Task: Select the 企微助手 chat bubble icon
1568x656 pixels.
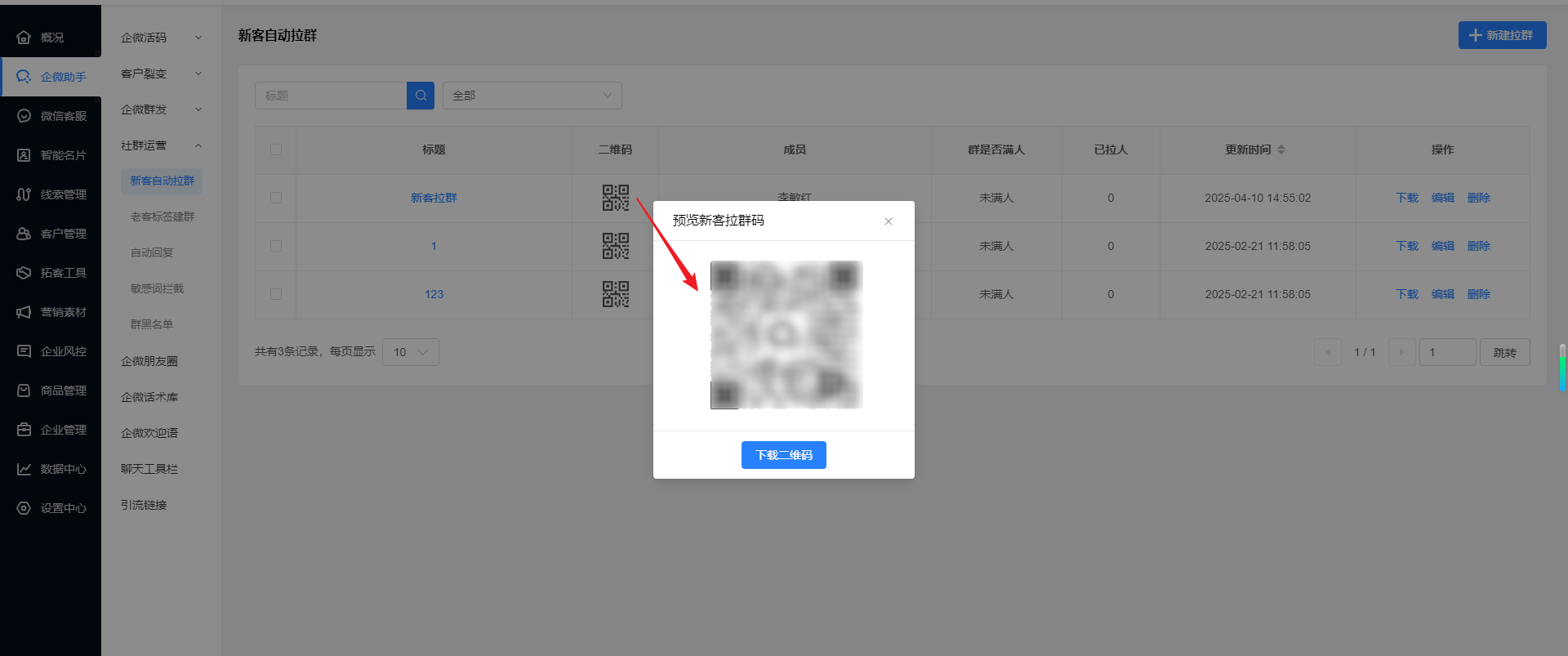Action: point(24,77)
